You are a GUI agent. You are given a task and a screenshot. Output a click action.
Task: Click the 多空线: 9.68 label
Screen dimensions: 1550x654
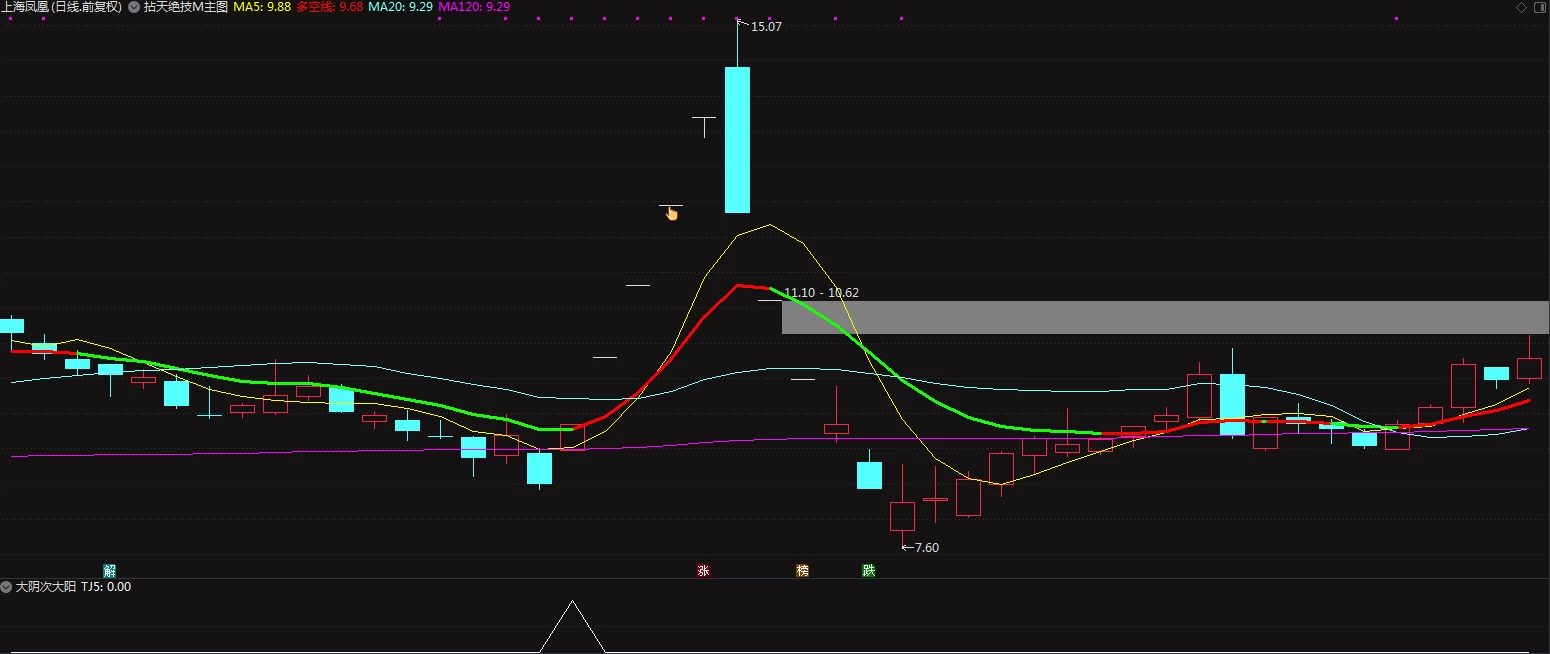coord(329,7)
